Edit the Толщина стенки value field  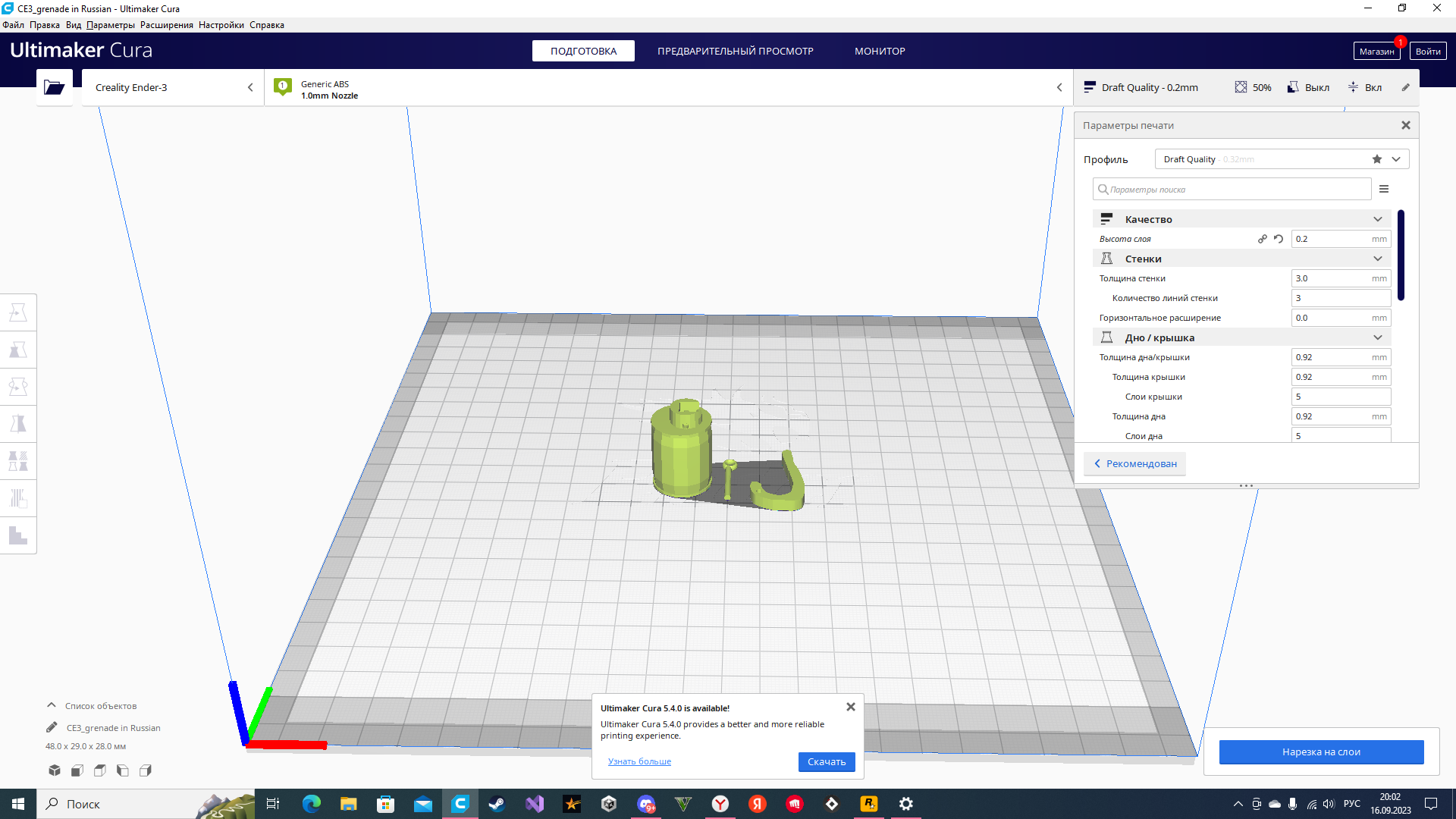pyautogui.click(x=1341, y=278)
